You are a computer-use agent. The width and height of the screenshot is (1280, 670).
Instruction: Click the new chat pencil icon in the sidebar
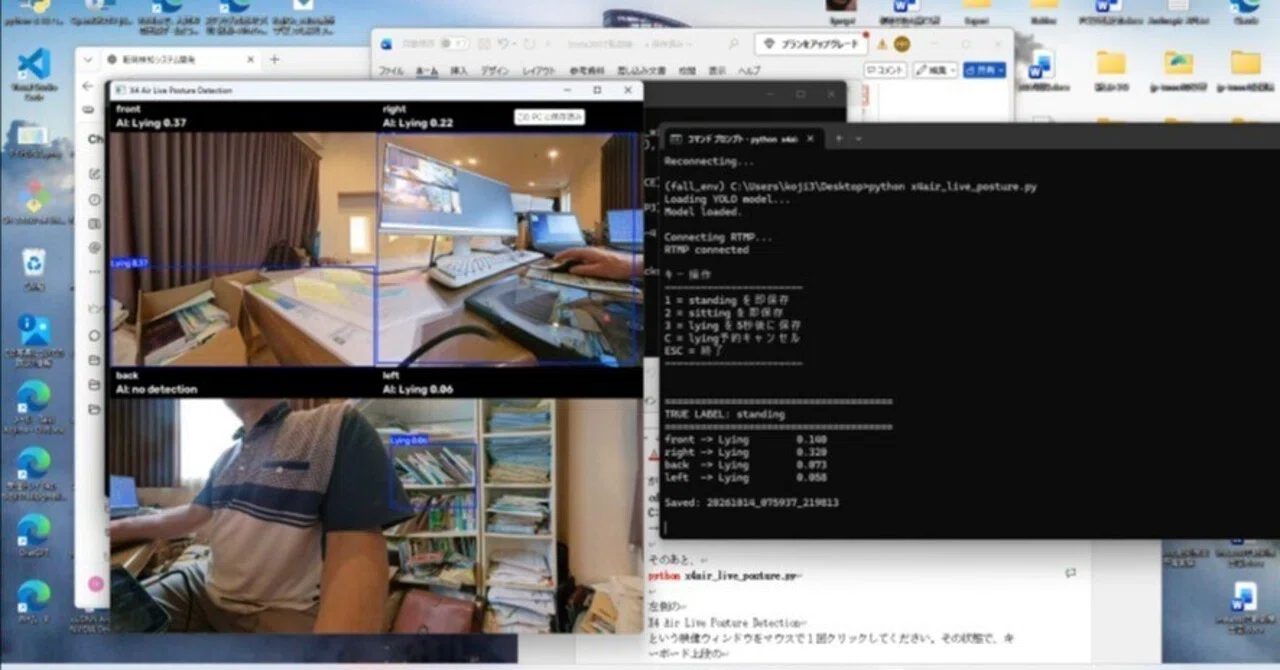[x=95, y=174]
